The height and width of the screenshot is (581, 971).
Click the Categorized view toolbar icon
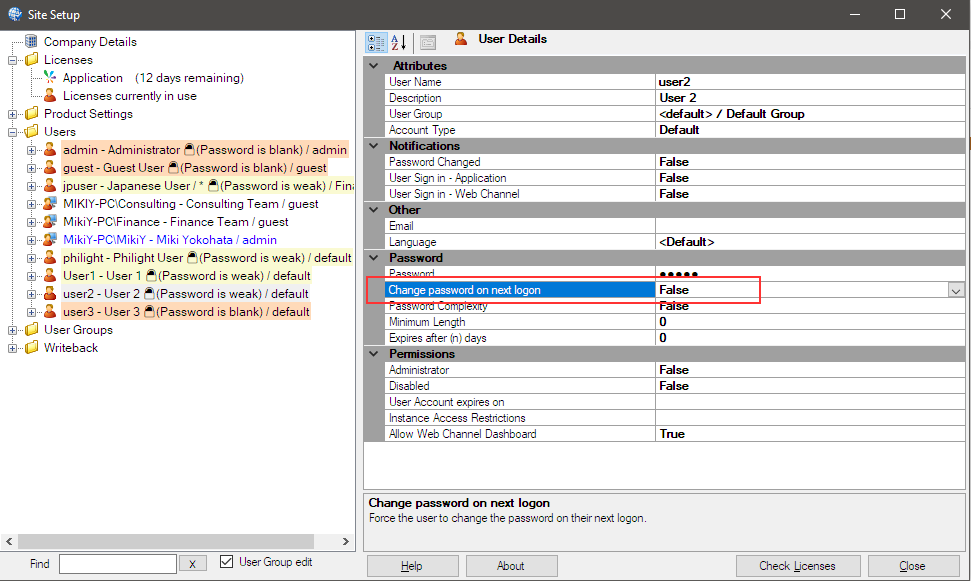click(376, 43)
